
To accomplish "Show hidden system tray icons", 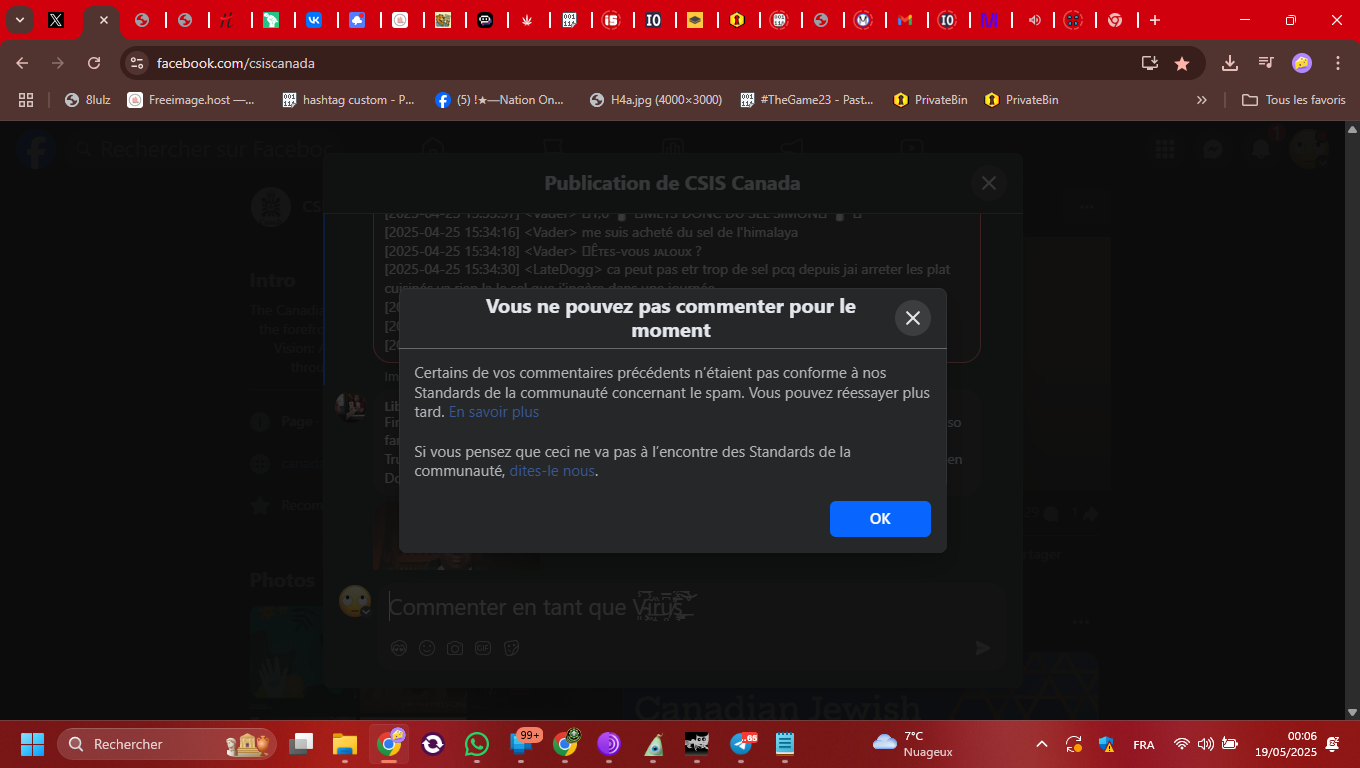I will coord(1042,744).
